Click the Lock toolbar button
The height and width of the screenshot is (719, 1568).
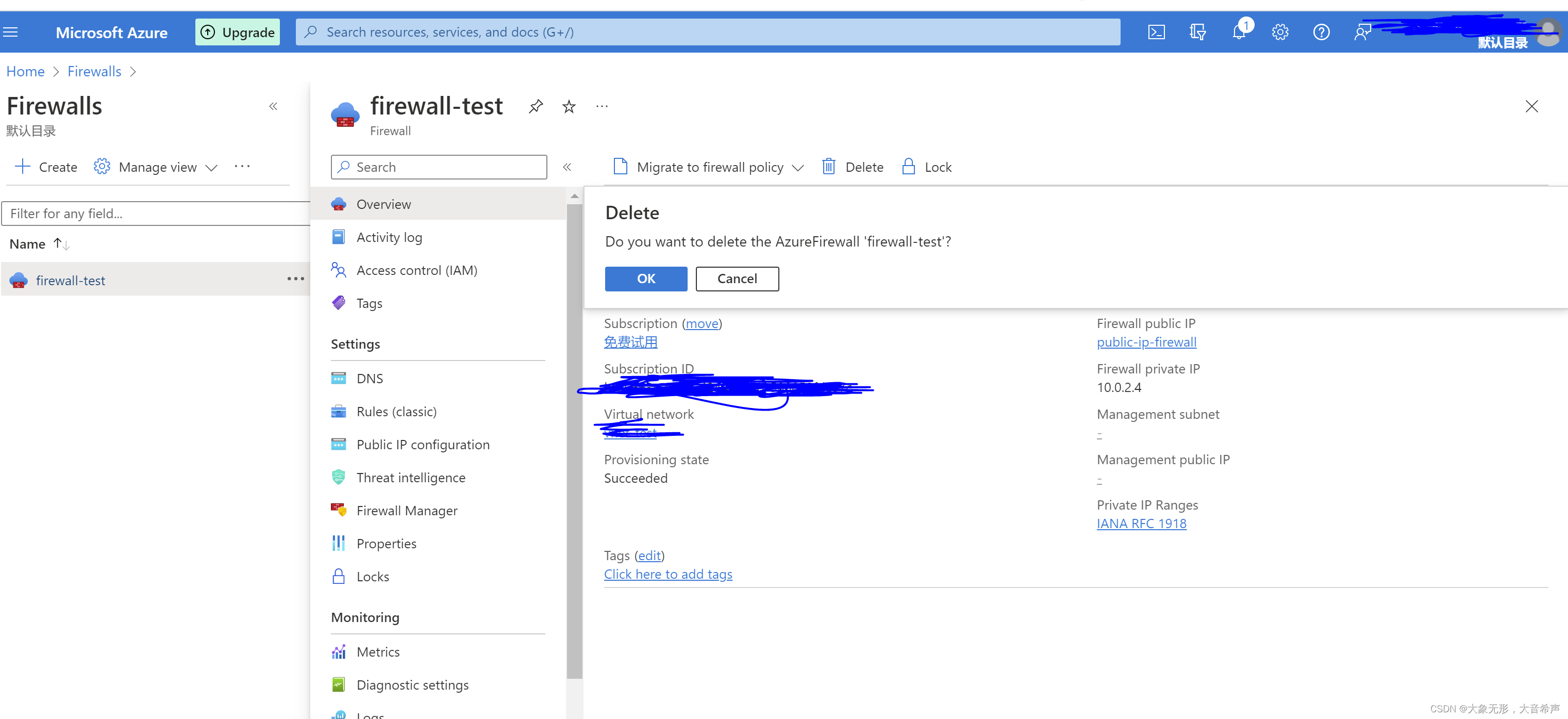926,167
